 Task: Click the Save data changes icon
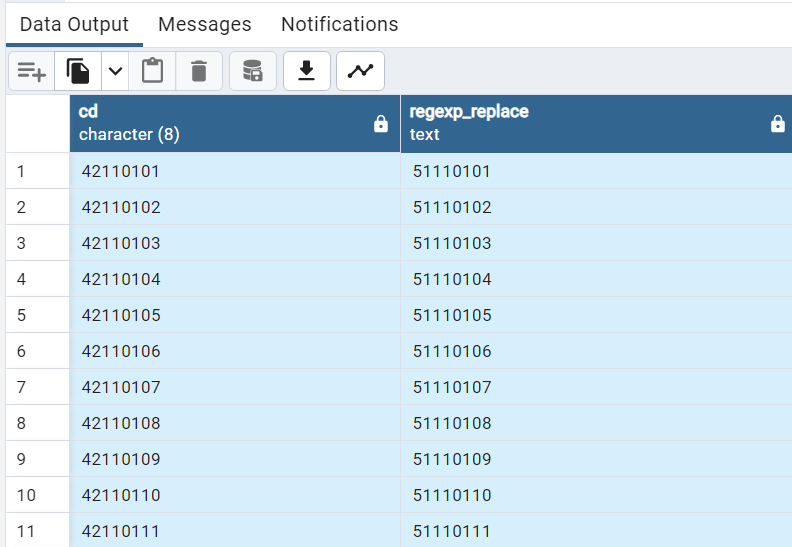pyautogui.click(x=253, y=71)
